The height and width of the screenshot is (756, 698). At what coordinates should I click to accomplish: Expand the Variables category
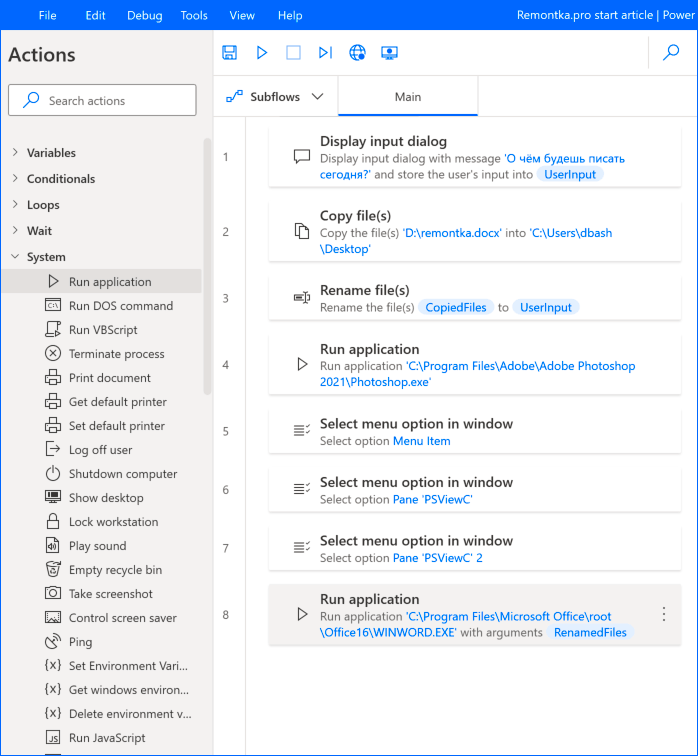coord(15,152)
